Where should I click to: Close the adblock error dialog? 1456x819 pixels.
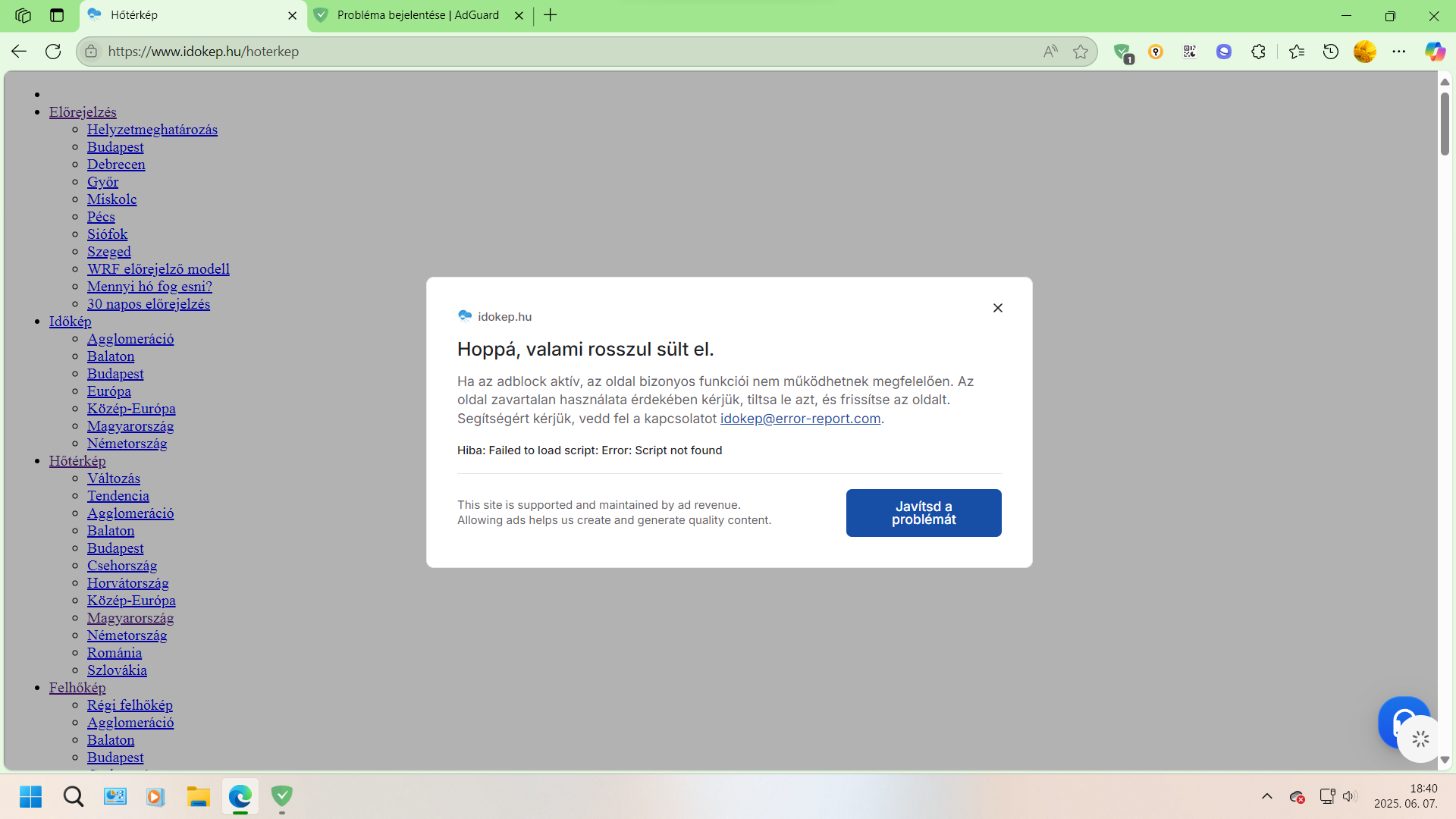[x=997, y=308]
